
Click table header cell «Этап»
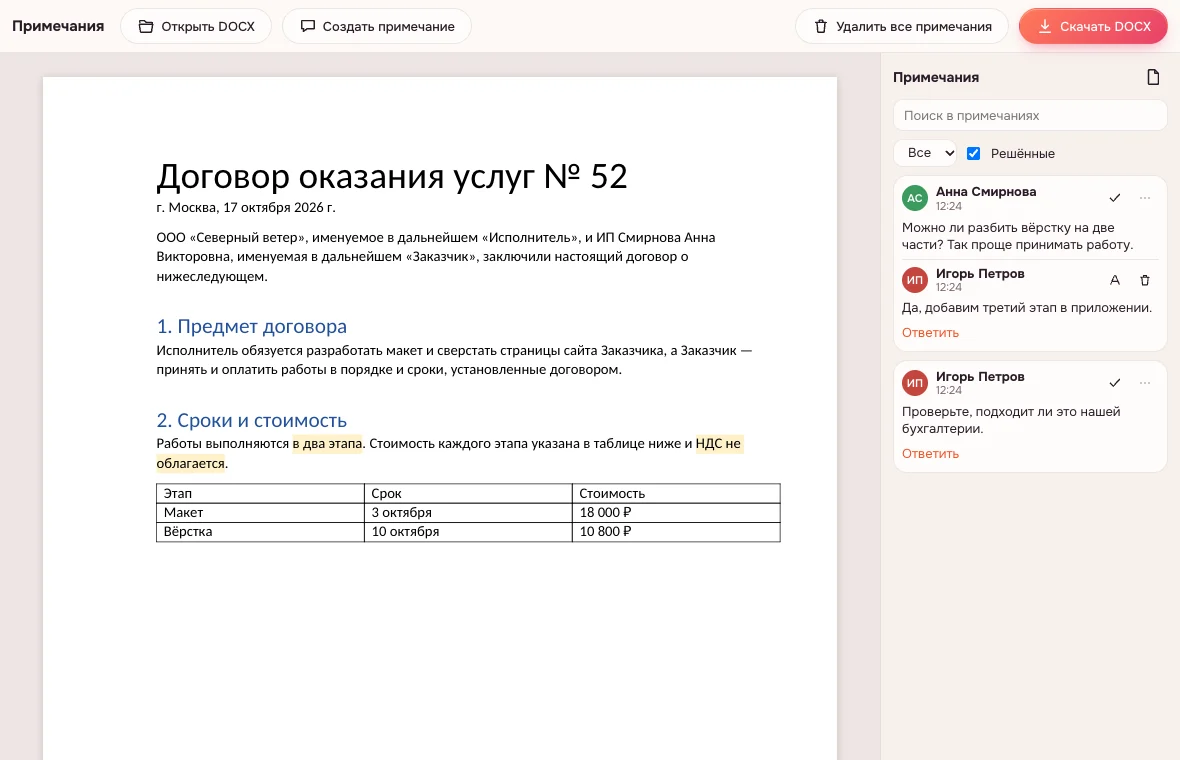[260, 494]
